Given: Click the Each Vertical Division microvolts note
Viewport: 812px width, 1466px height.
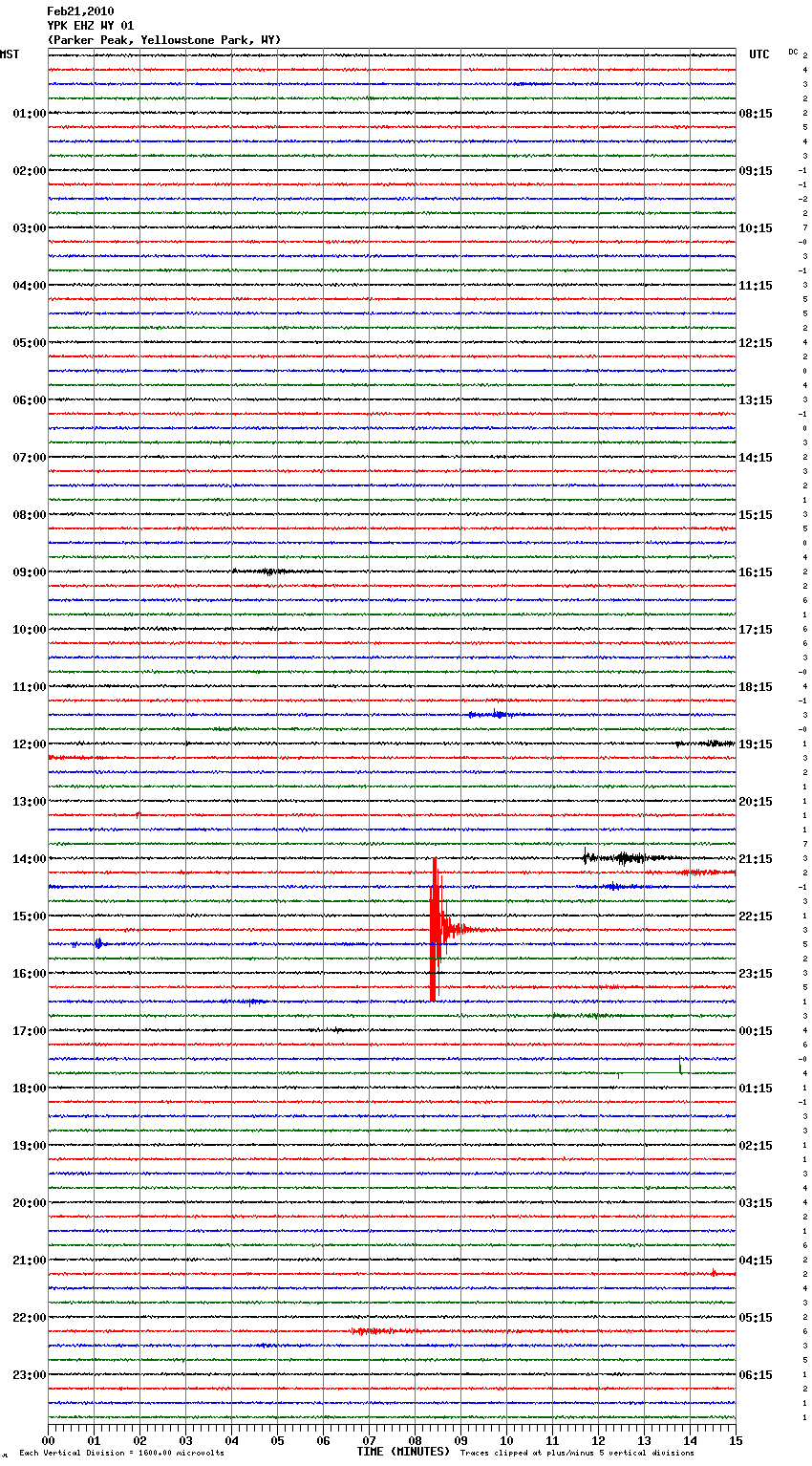Looking at the screenshot, I should tap(121, 1453).
